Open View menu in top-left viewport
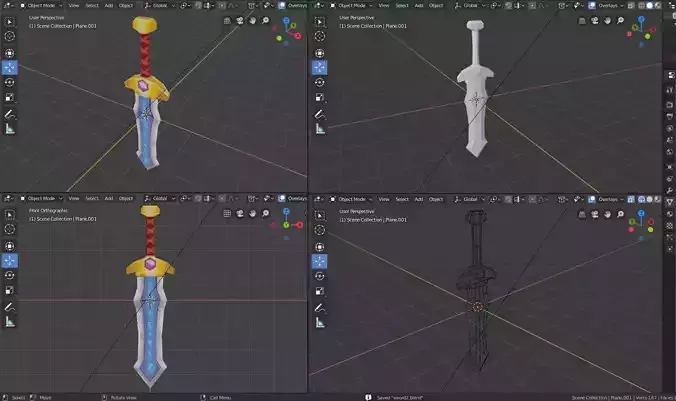Viewport: 676px width, 401px height. (74, 6)
